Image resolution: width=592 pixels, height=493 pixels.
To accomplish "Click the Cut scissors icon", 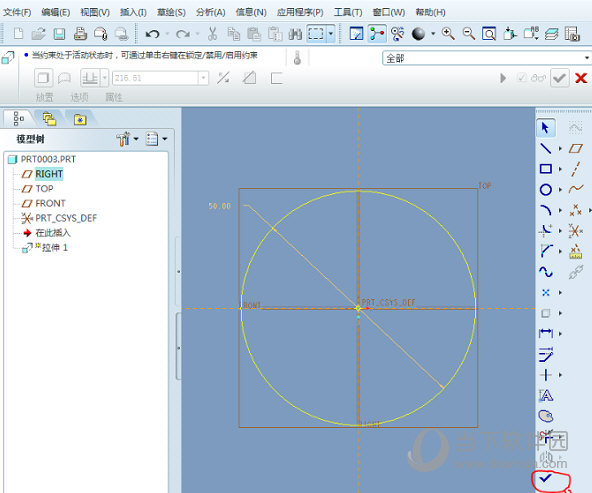I will [x=212, y=34].
